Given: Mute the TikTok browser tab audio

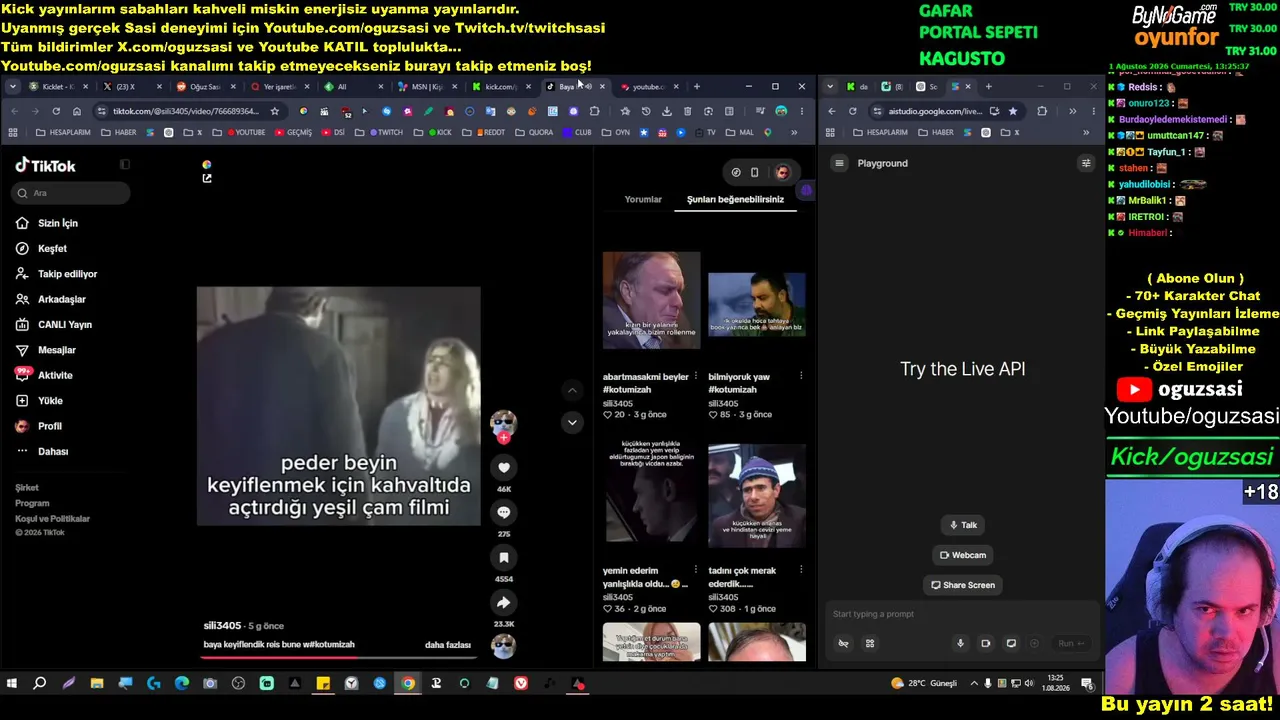Looking at the screenshot, I should pyautogui.click(x=588, y=86).
